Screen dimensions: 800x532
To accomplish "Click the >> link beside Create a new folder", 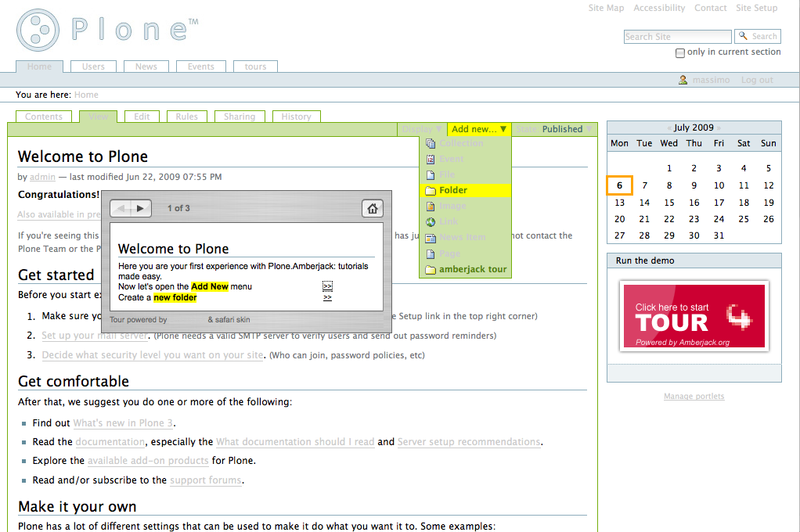I will [328, 297].
